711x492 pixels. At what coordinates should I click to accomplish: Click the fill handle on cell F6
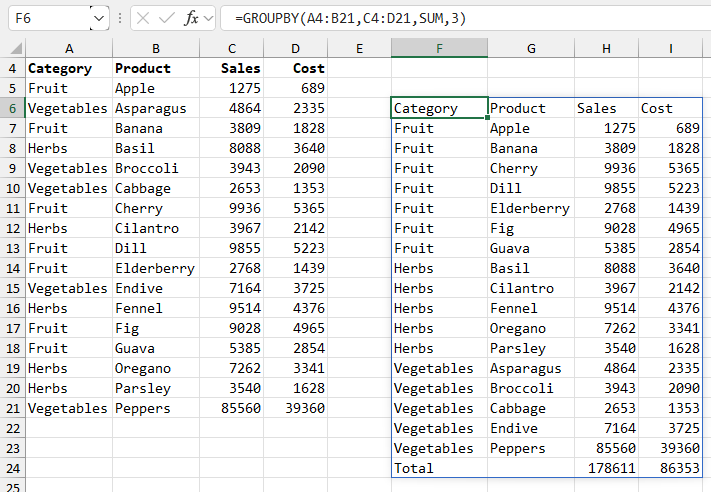click(487, 117)
